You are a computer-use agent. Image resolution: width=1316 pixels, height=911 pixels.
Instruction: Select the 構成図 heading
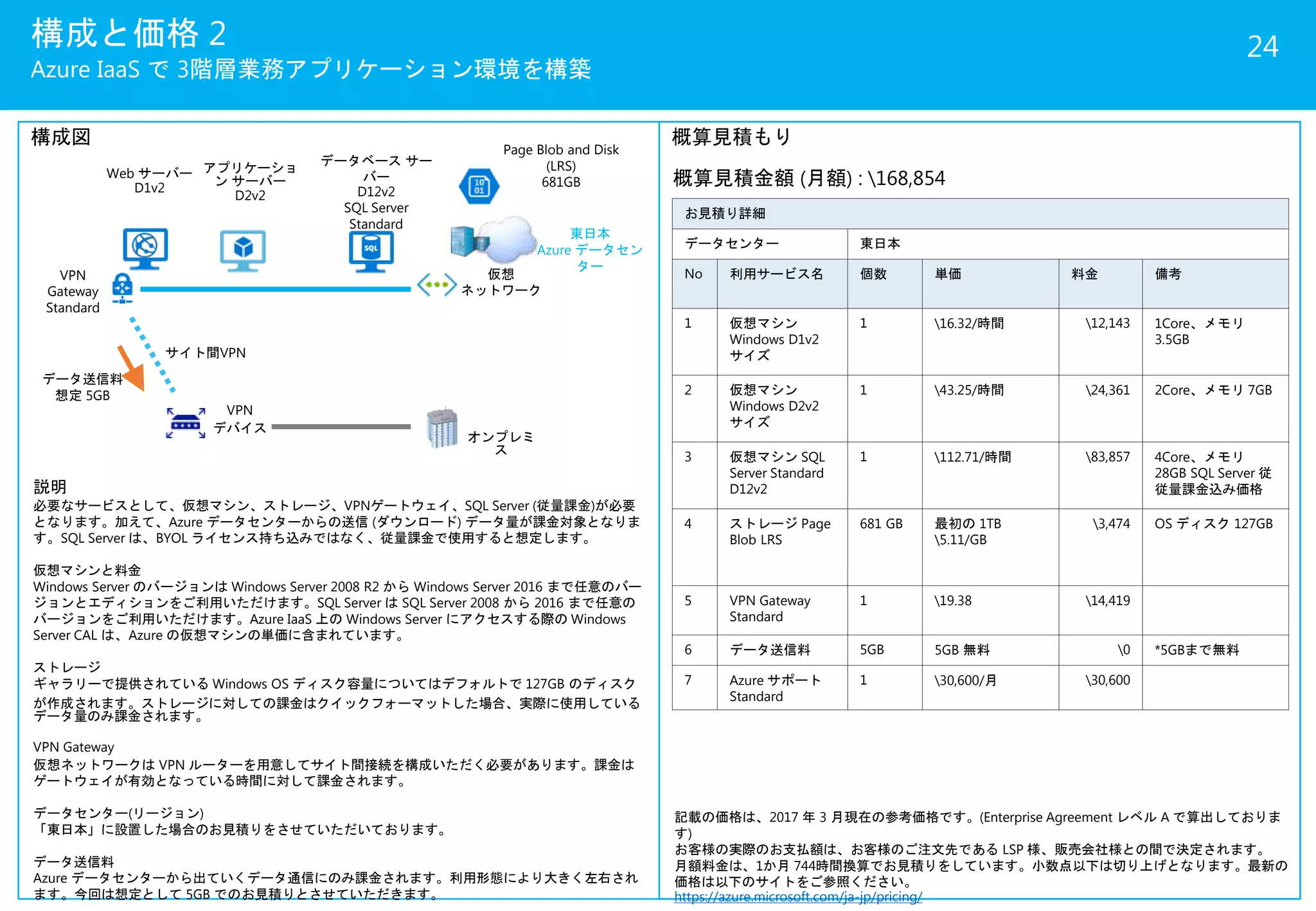pyautogui.click(x=61, y=137)
